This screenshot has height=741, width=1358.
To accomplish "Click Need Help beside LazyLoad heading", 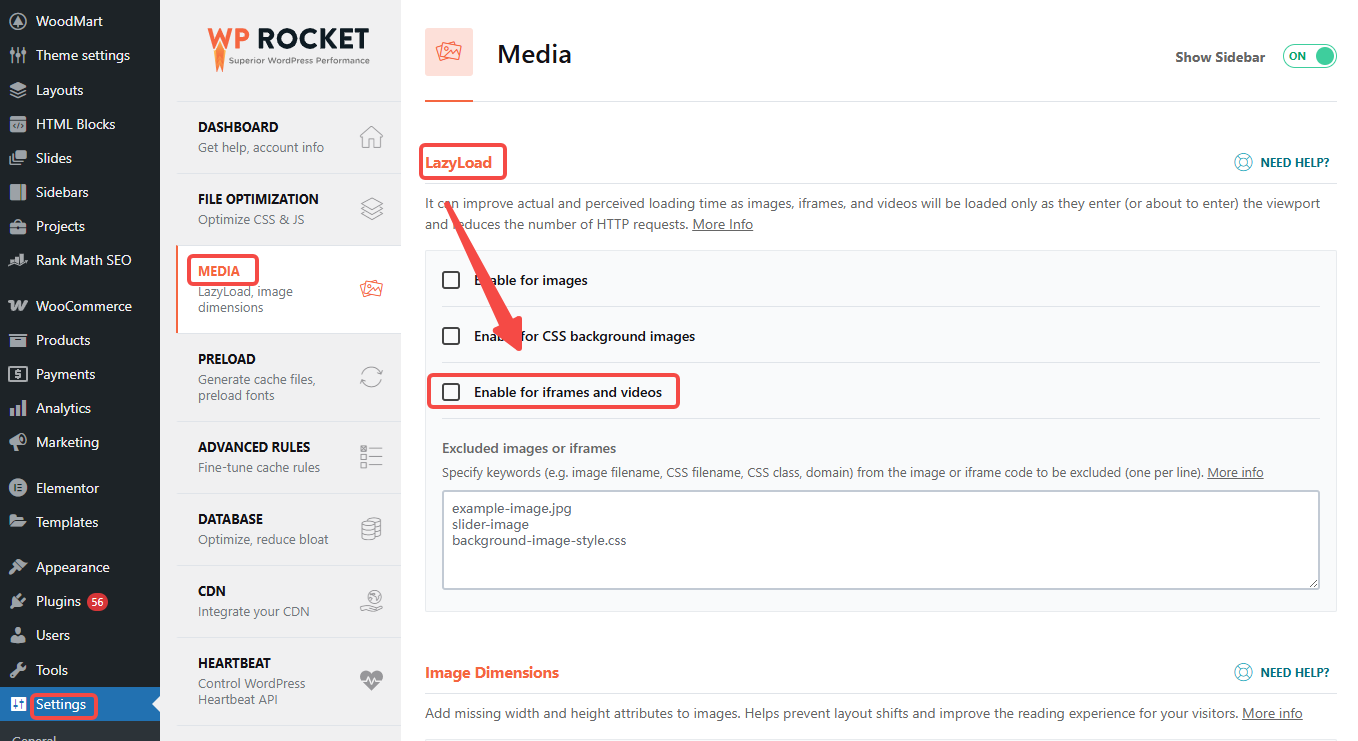I will (x=1282, y=162).
